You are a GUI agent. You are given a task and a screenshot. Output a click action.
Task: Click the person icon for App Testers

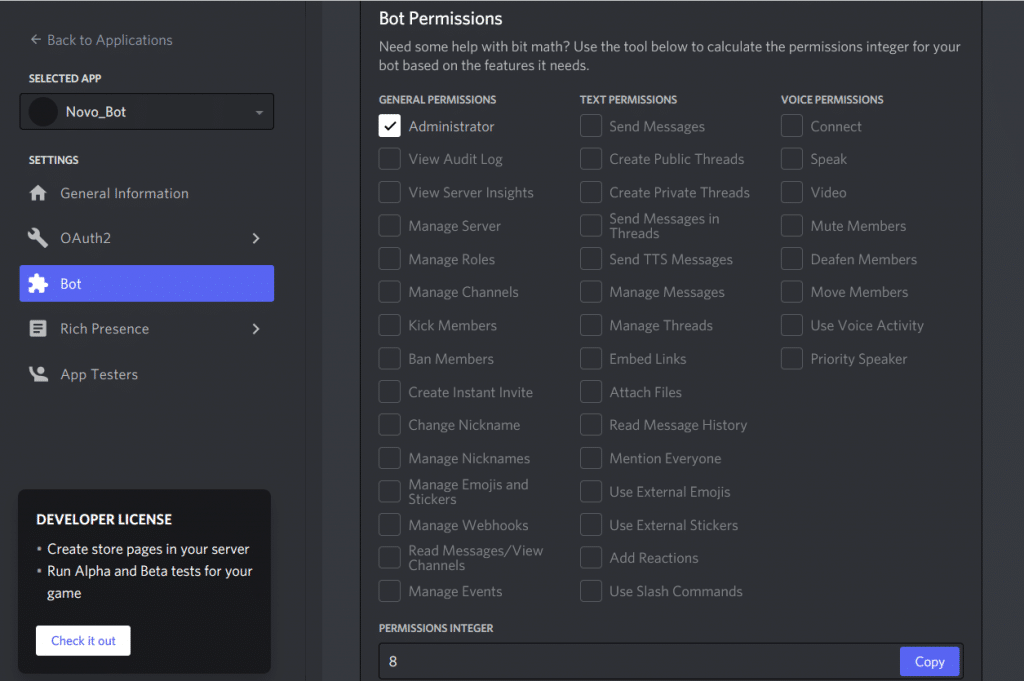tap(38, 374)
